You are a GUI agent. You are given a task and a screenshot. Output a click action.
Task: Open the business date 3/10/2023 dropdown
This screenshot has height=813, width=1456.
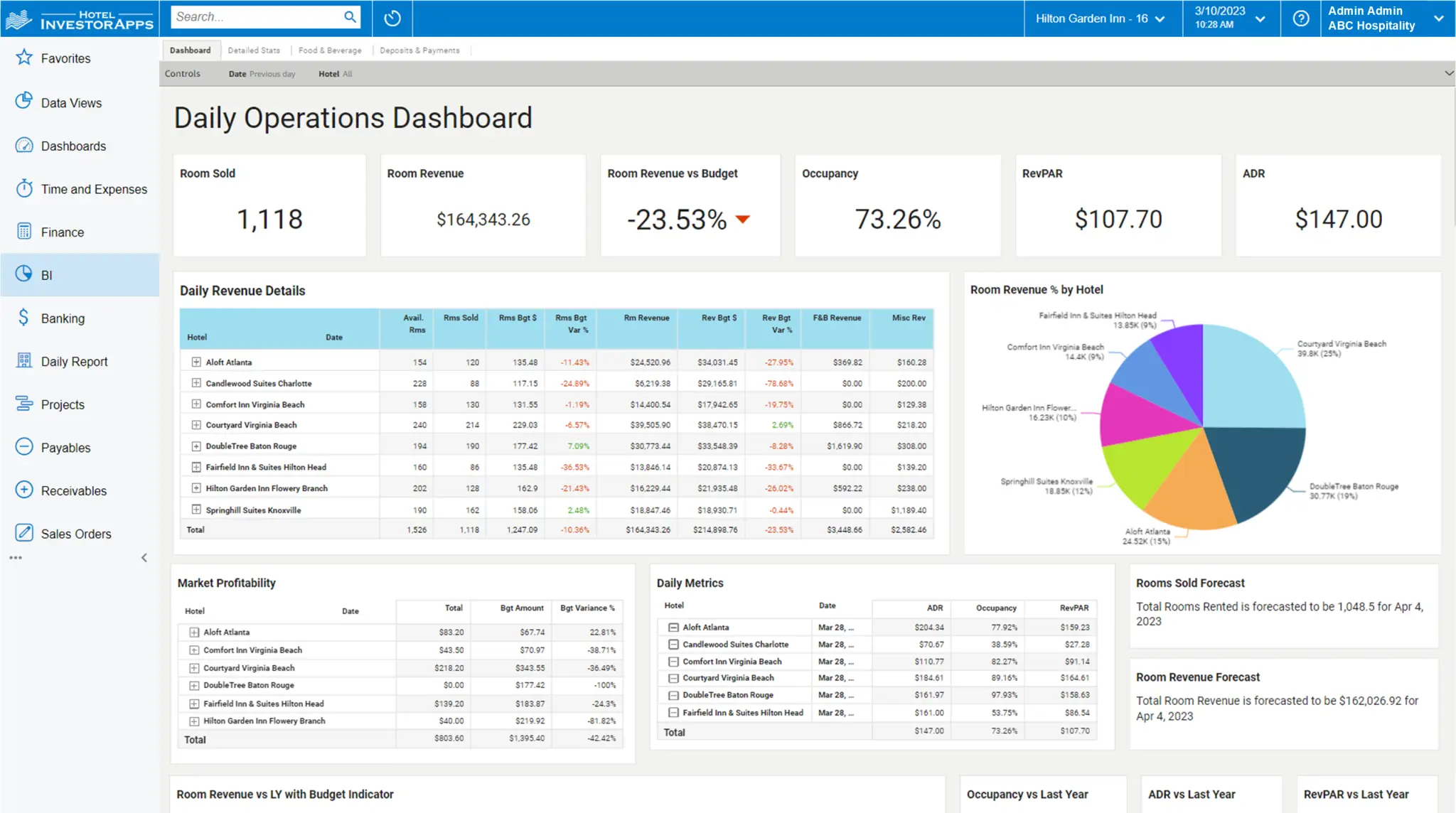(1230, 18)
